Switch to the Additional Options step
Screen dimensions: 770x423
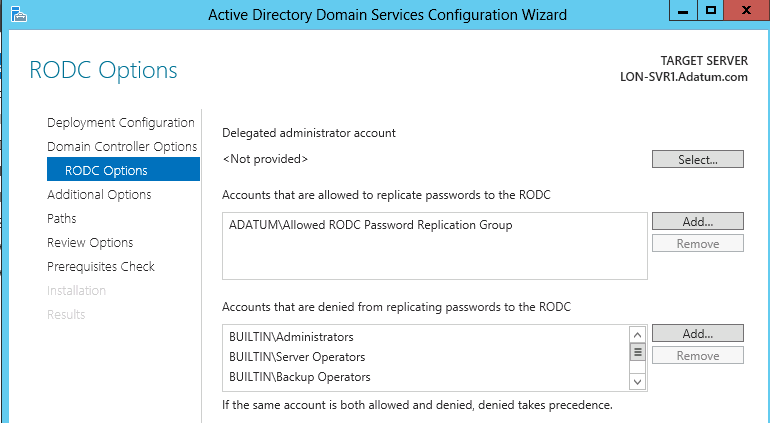[99, 195]
